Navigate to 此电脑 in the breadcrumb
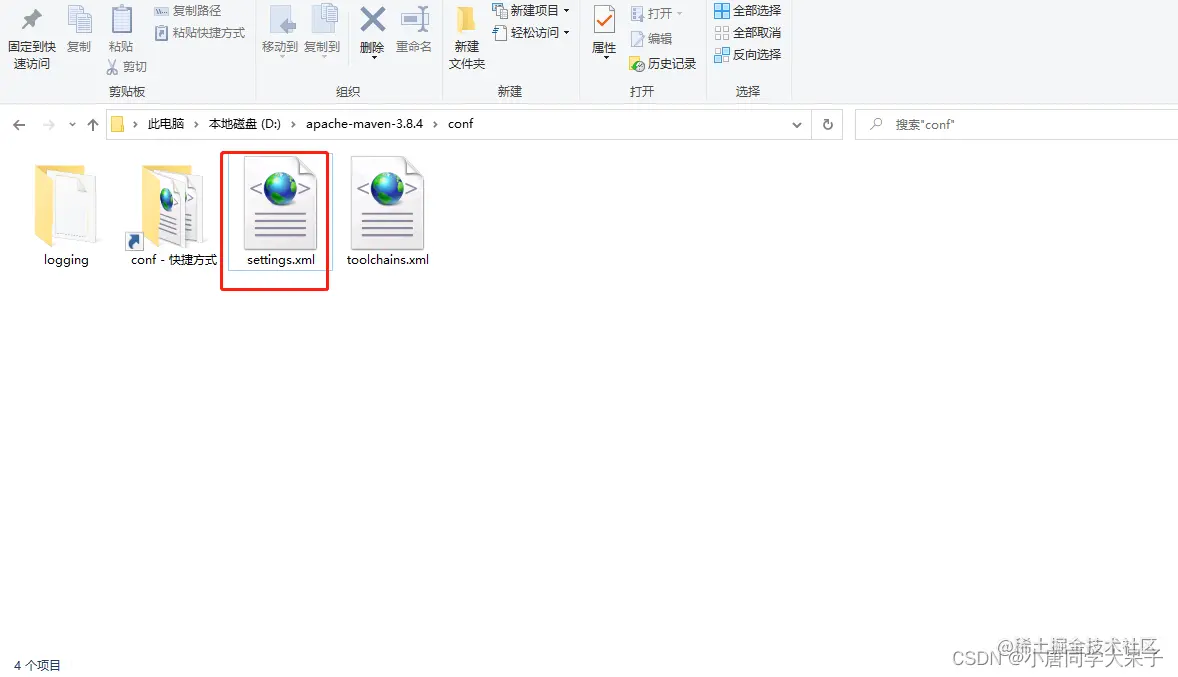 (165, 124)
